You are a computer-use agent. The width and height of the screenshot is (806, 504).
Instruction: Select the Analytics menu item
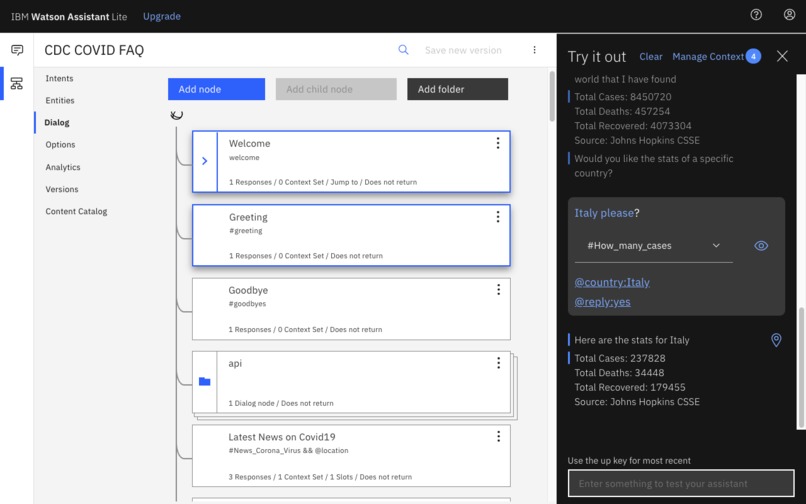63,167
